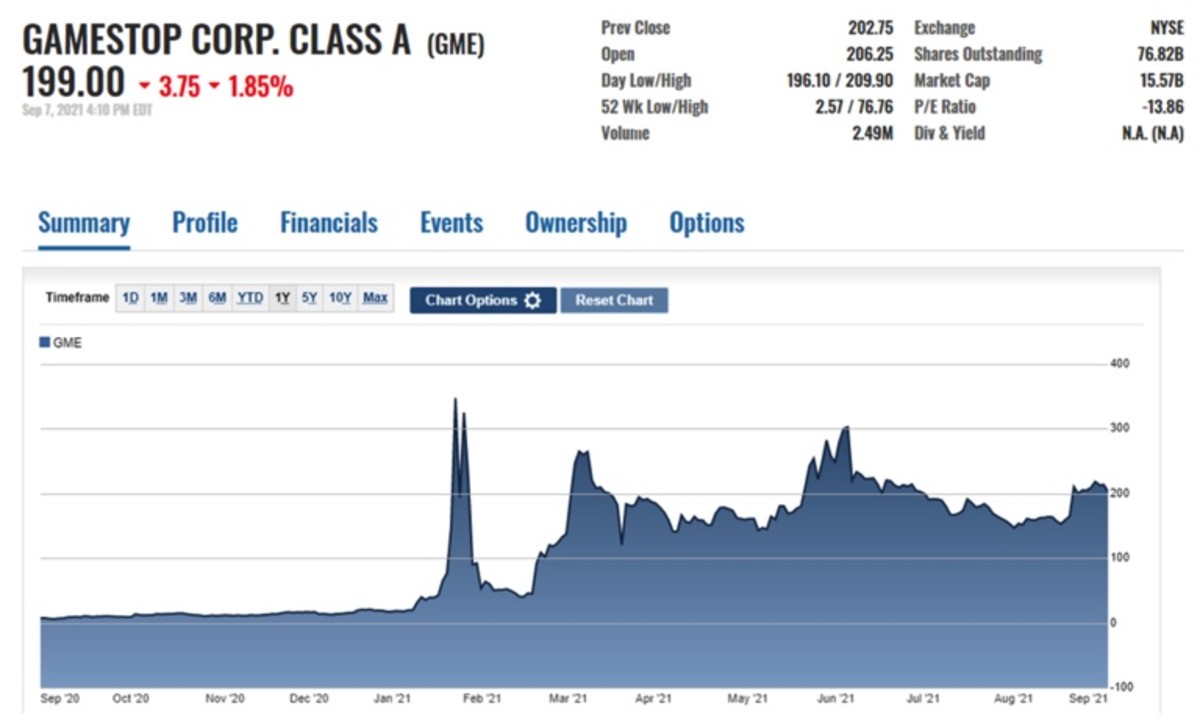Click the 1.85% change value
This screenshot has width=1200, height=723.
[x=261, y=87]
